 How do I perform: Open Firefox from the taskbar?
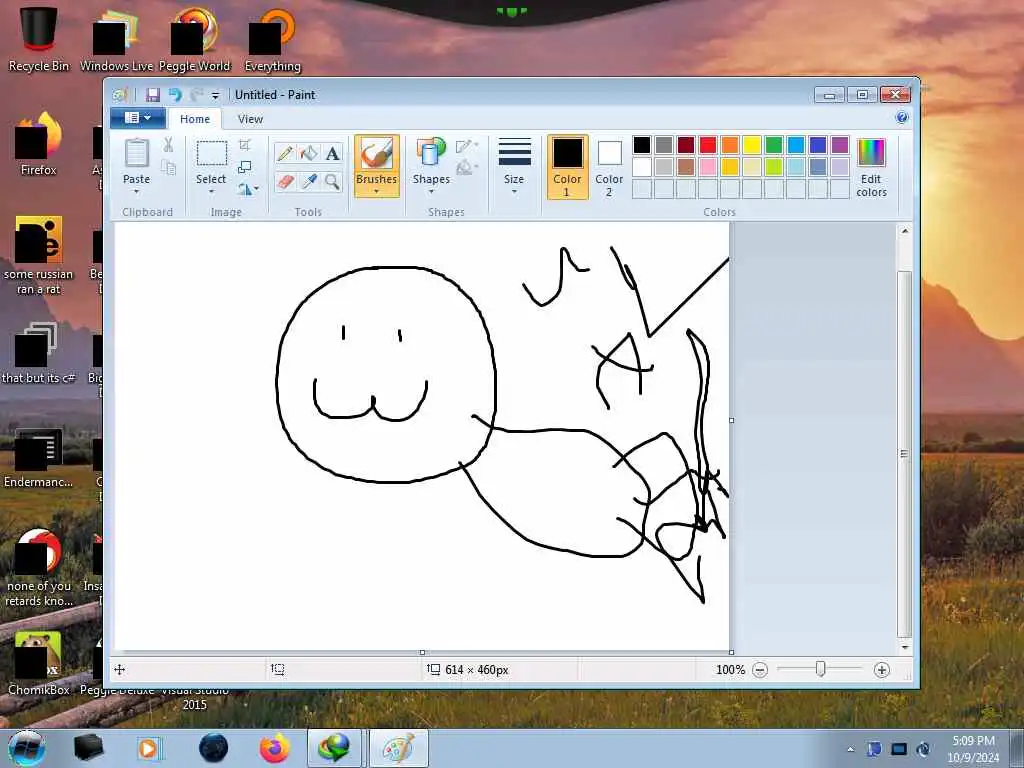[274, 748]
